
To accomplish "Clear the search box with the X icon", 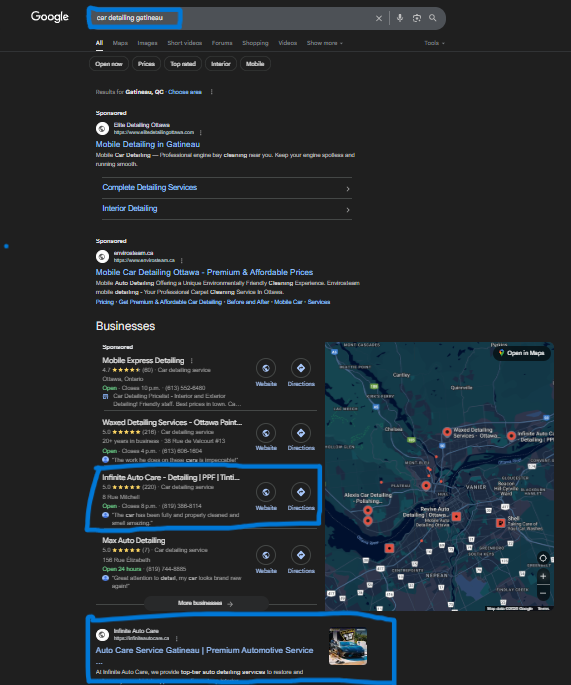I will (x=379, y=18).
